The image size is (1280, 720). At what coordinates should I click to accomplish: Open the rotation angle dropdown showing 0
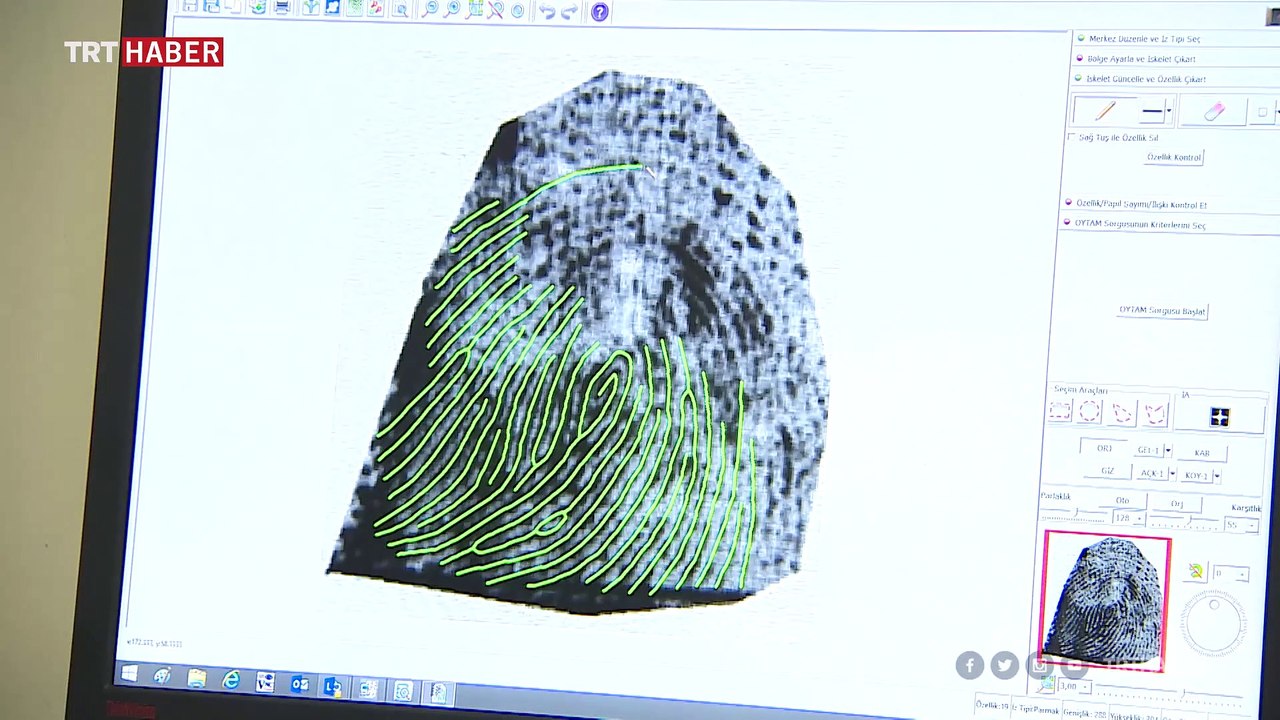1242,574
